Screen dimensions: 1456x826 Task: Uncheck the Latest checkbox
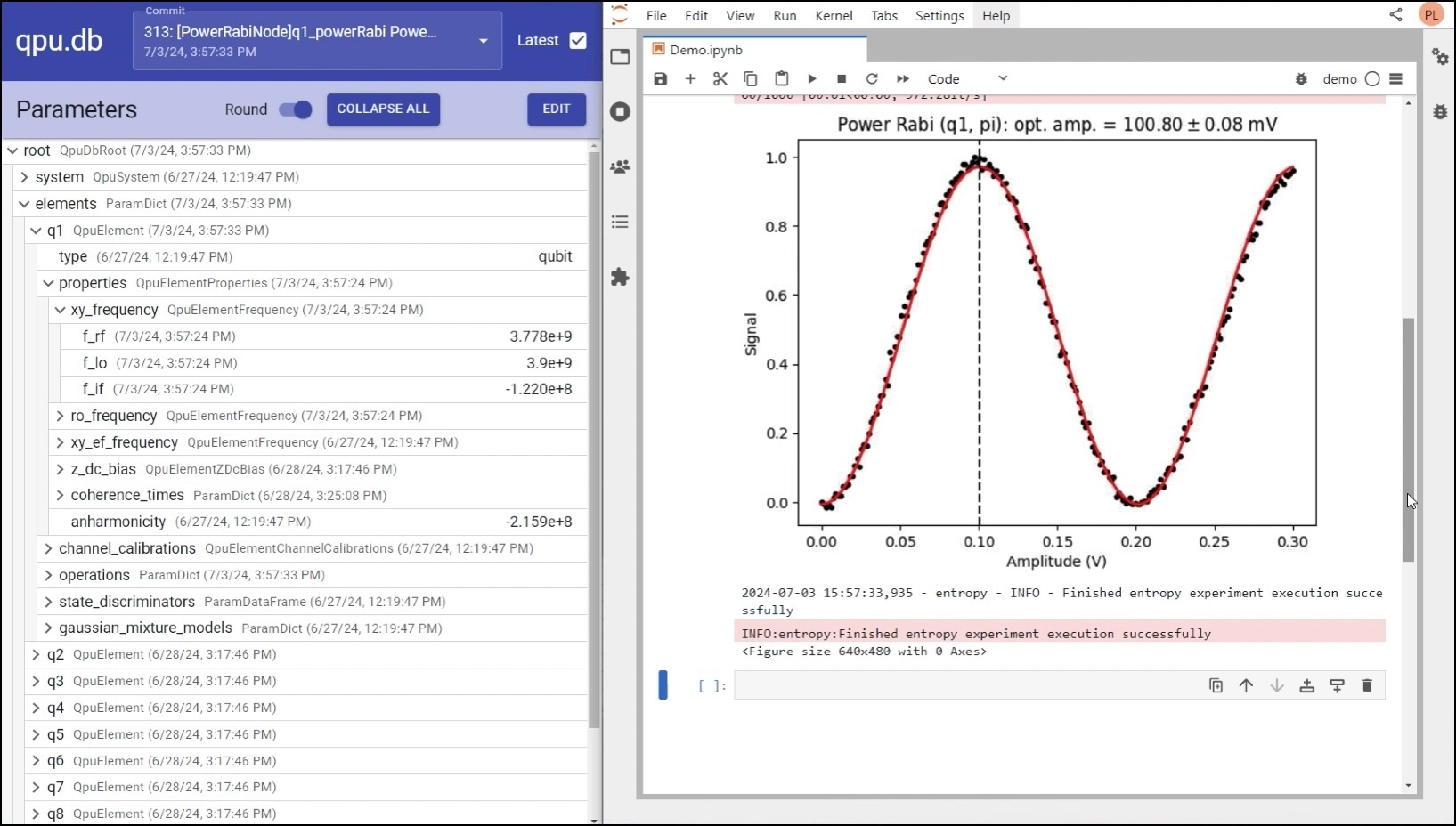pyautogui.click(x=578, y=40)
